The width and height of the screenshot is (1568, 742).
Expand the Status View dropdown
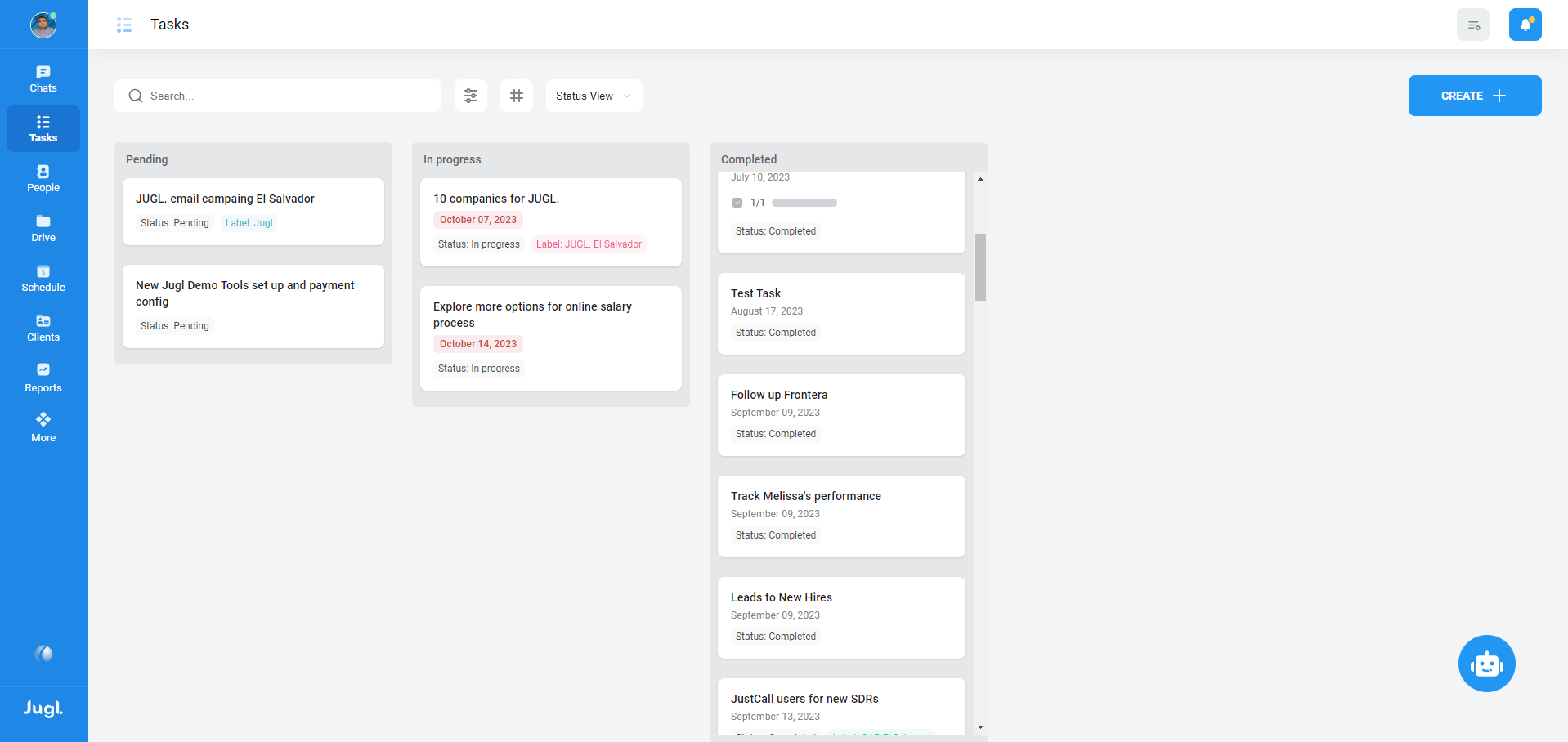coord(594,96)
